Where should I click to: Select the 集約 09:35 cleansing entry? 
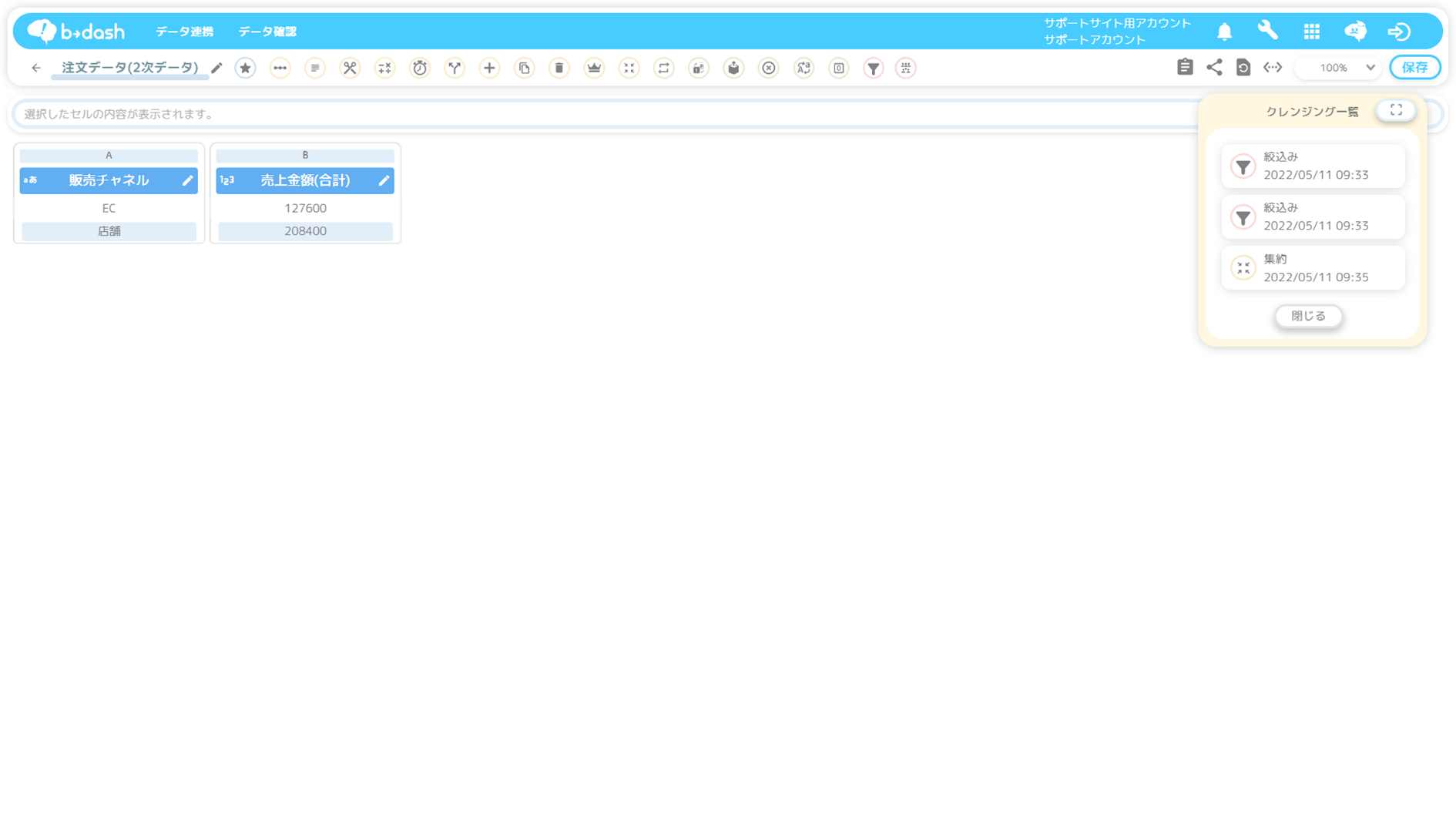(x=1313, y=268)
